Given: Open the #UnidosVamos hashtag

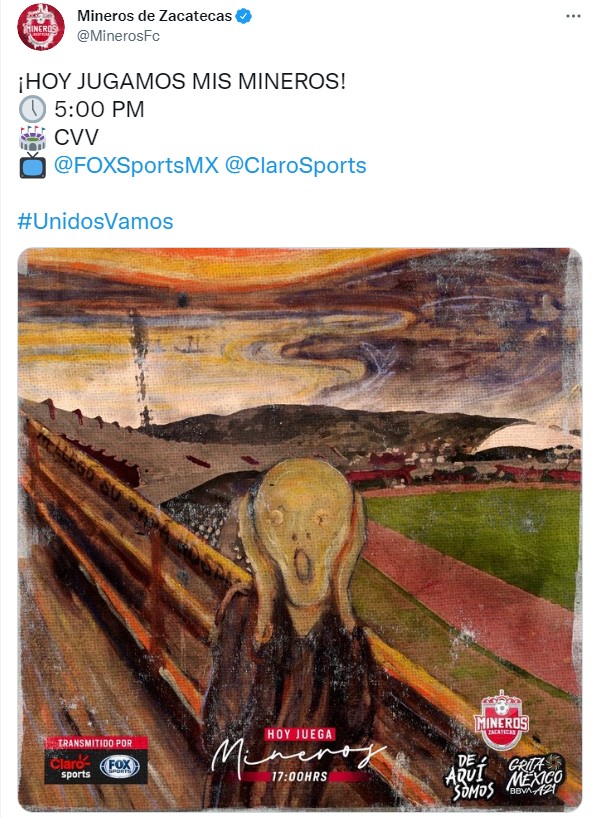Looking at the screenshot, I should pyautogui.click(x=95, y=221).
